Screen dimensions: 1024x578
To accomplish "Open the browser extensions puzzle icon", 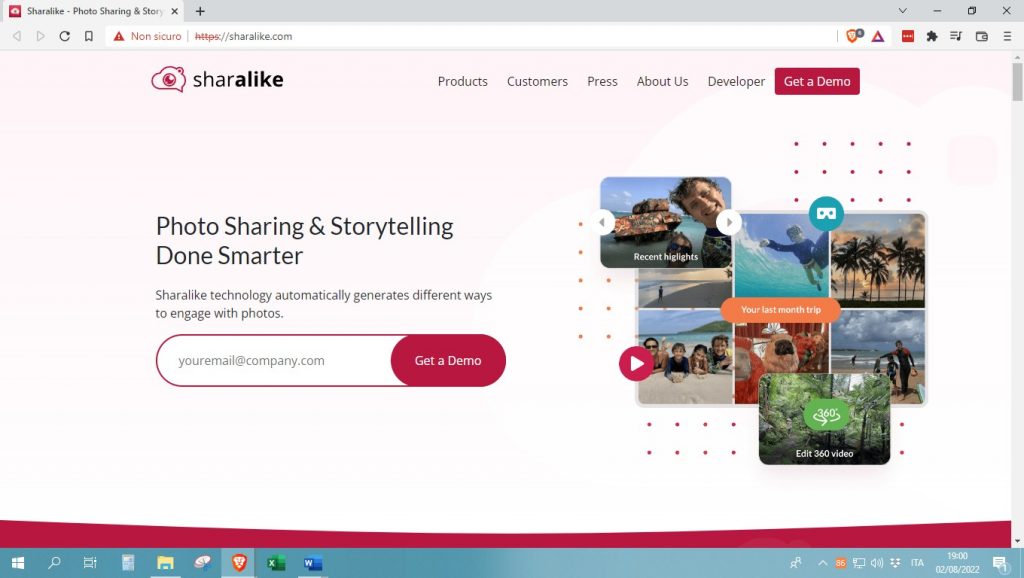I will click(932, 36).
